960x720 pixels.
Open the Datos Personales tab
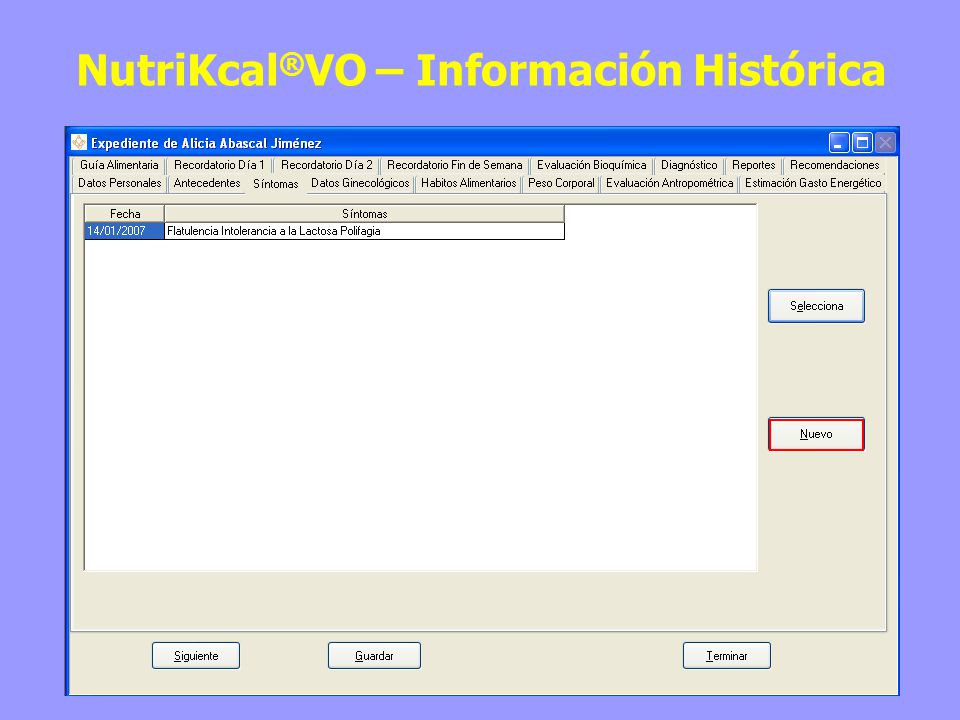point(119,183)
